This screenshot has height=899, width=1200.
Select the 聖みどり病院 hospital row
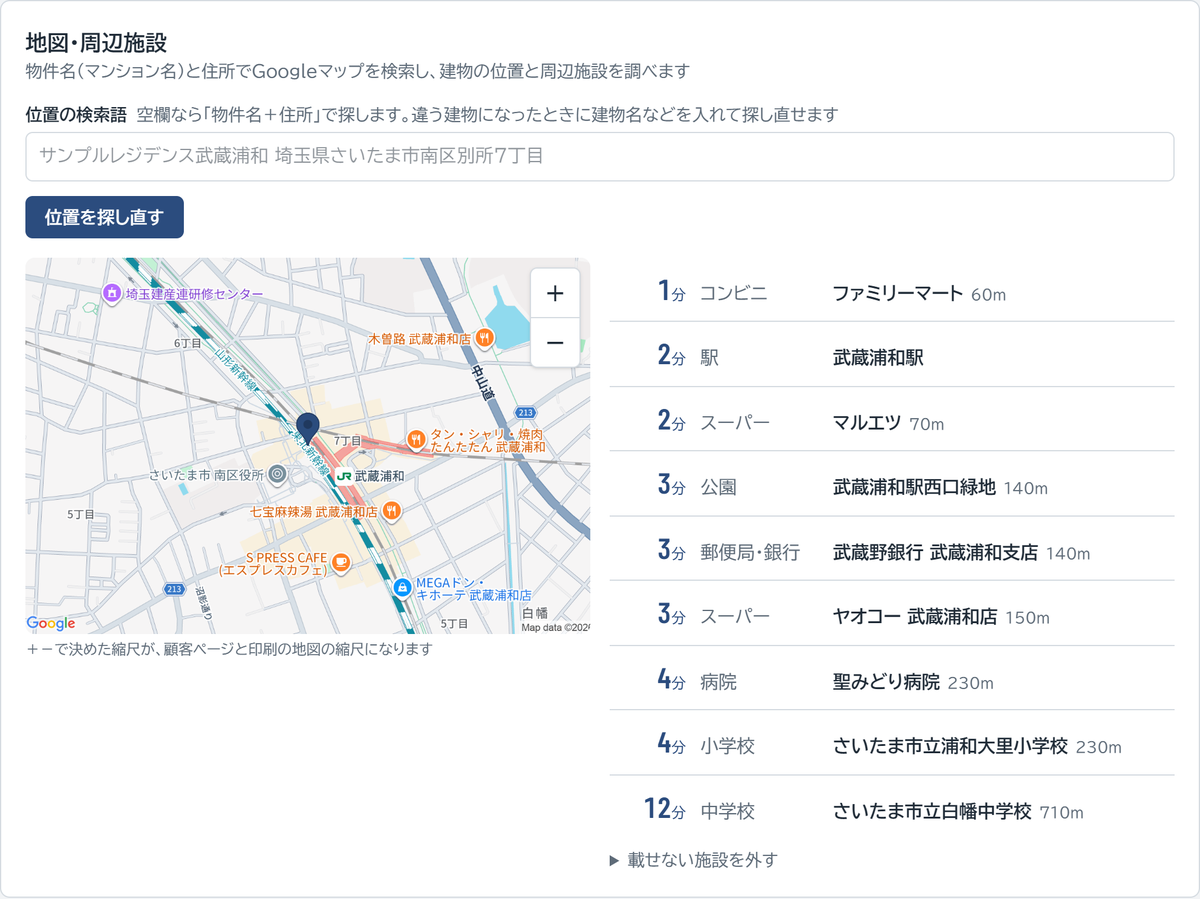pyautogui.click(x=892, y=680)
